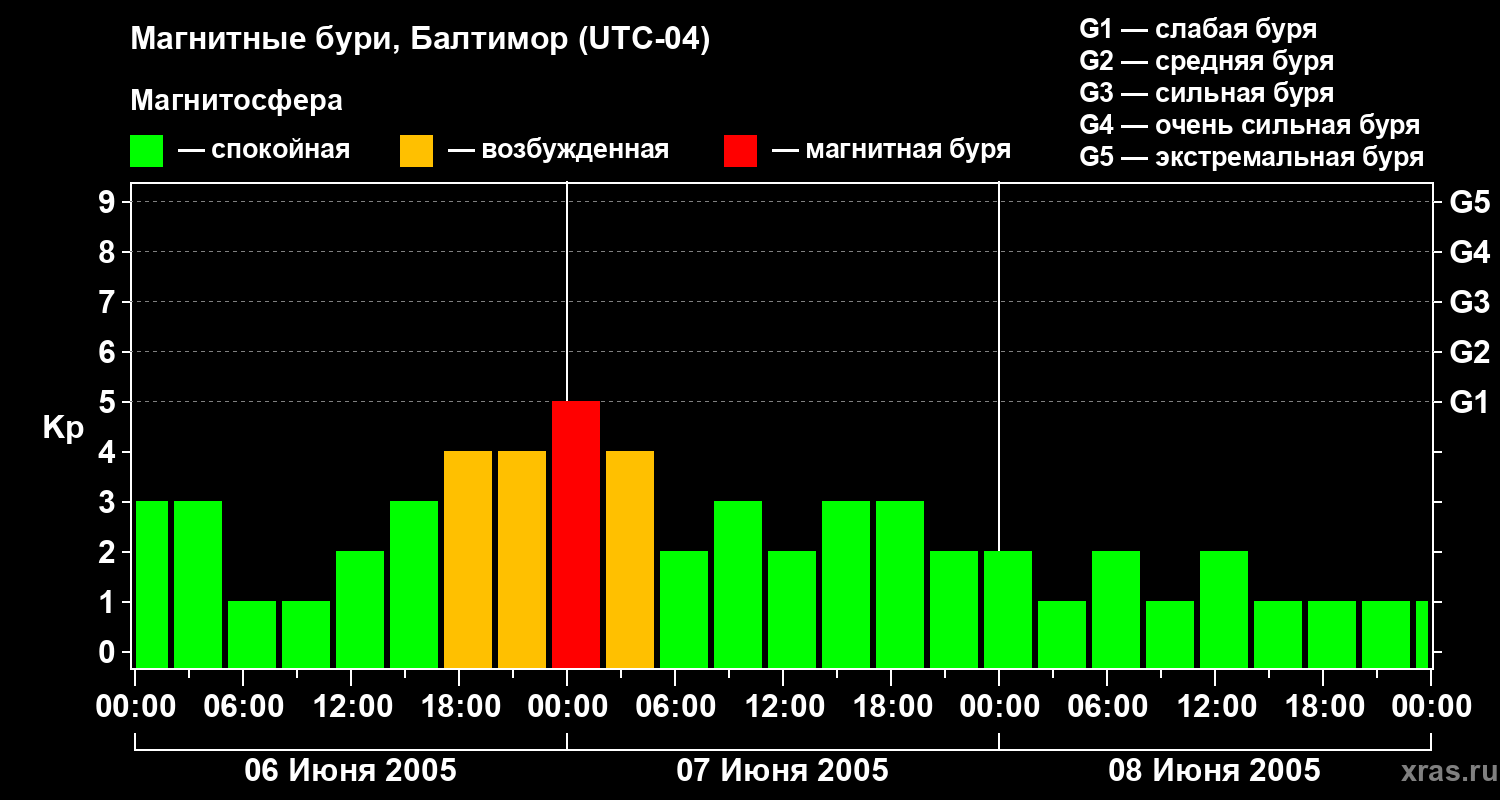
Task: Click the green 'спокойная' legend swatch
Action: pos(147,151)
